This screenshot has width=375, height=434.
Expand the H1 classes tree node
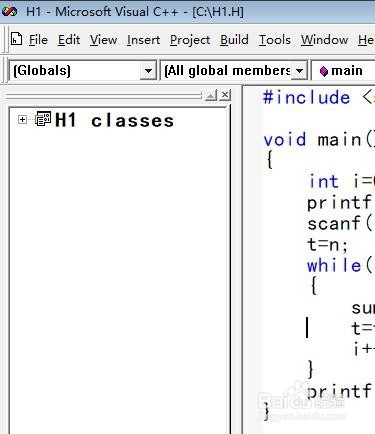click(22, 119)
